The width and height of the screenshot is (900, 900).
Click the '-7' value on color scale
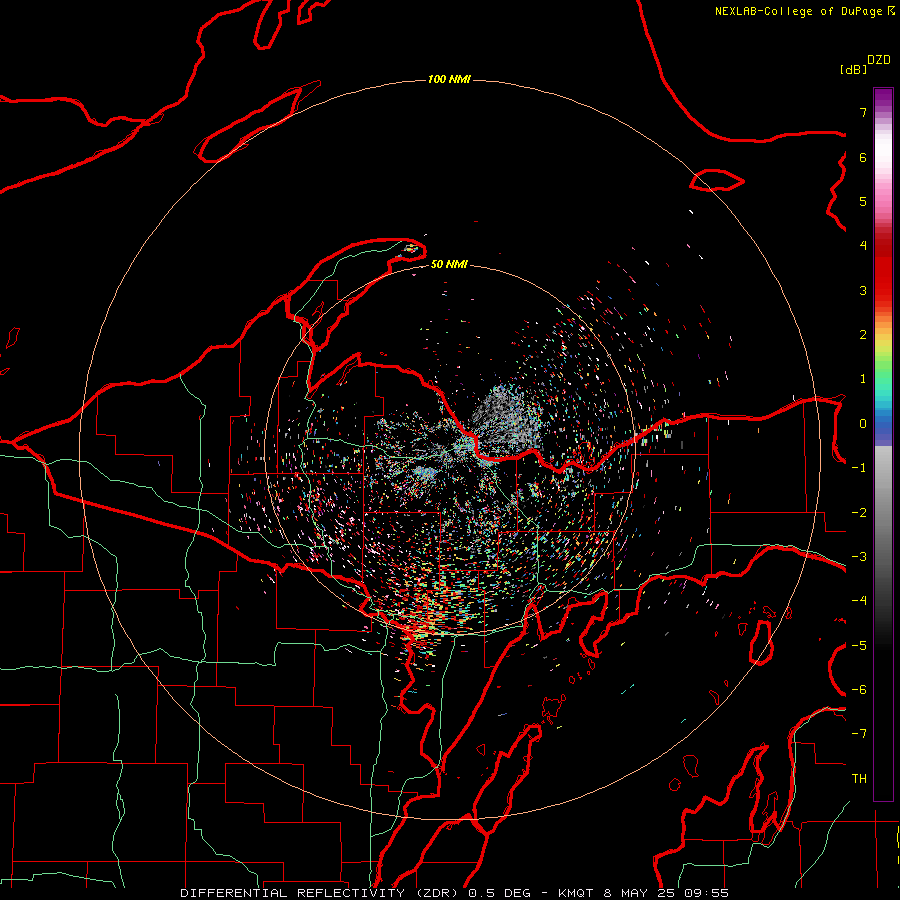[859, 734]
